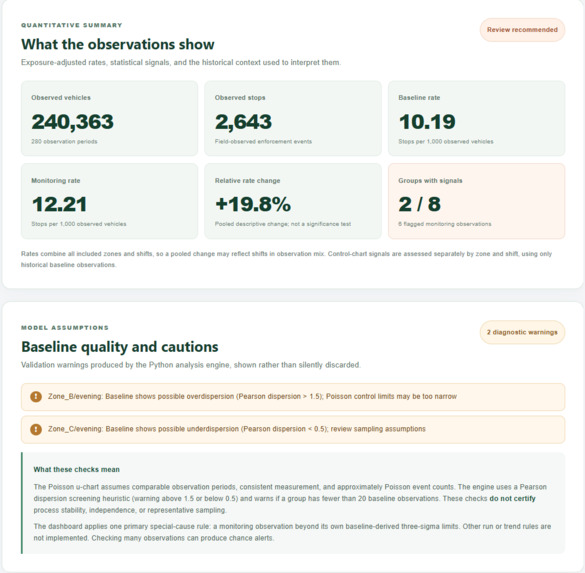This screenshot has height=573, width=585.
Task: Click the Quantitative Summary section label
Action: pyautogui.click(x=72, y=25)
